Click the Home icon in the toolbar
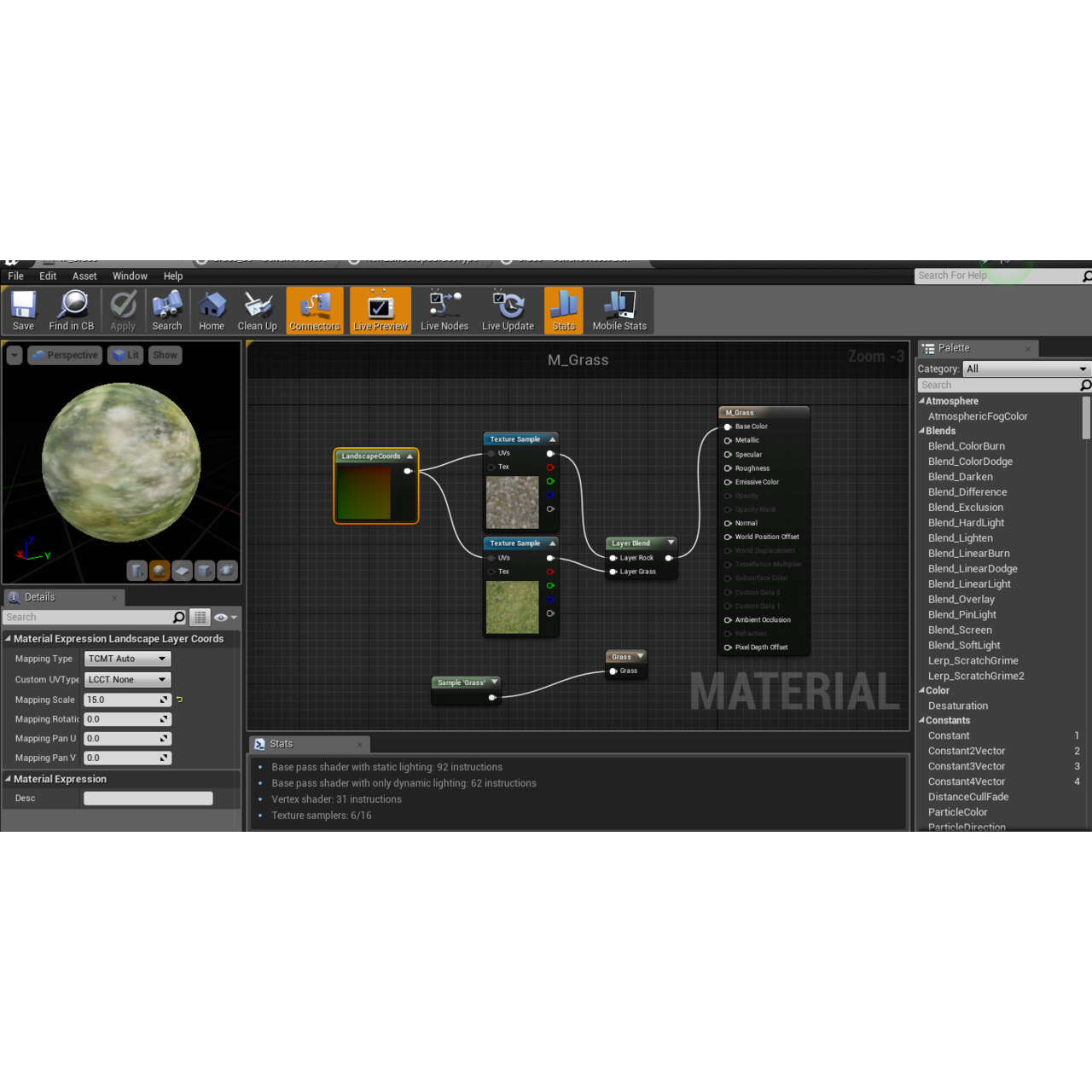The image size is (1092, 1092). point(211,310)
